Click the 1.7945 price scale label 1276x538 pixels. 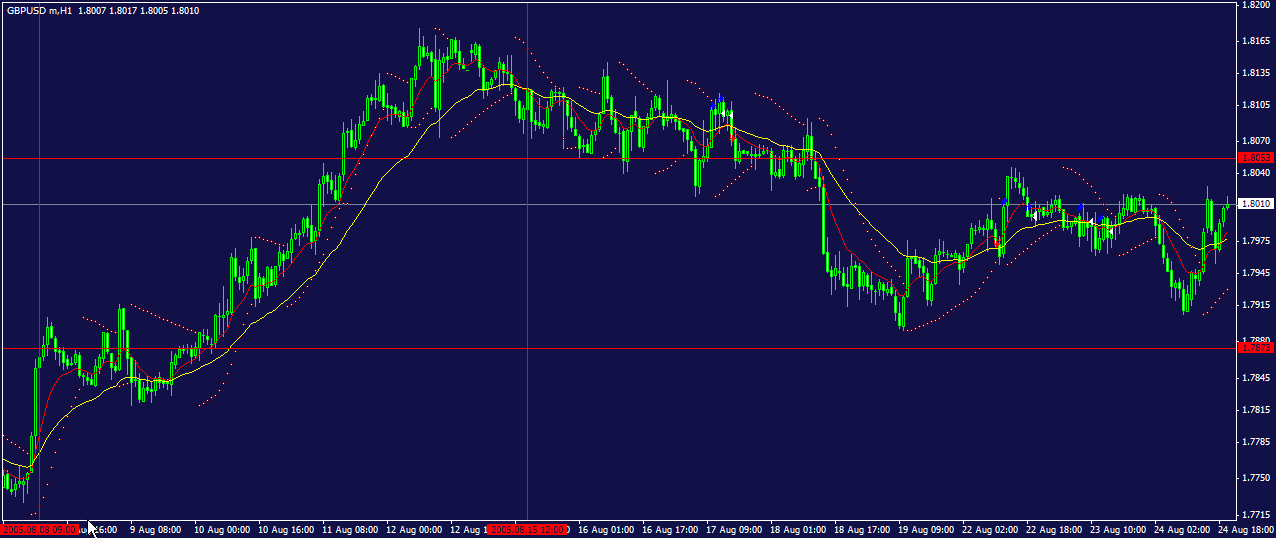tap(1255, 273)
